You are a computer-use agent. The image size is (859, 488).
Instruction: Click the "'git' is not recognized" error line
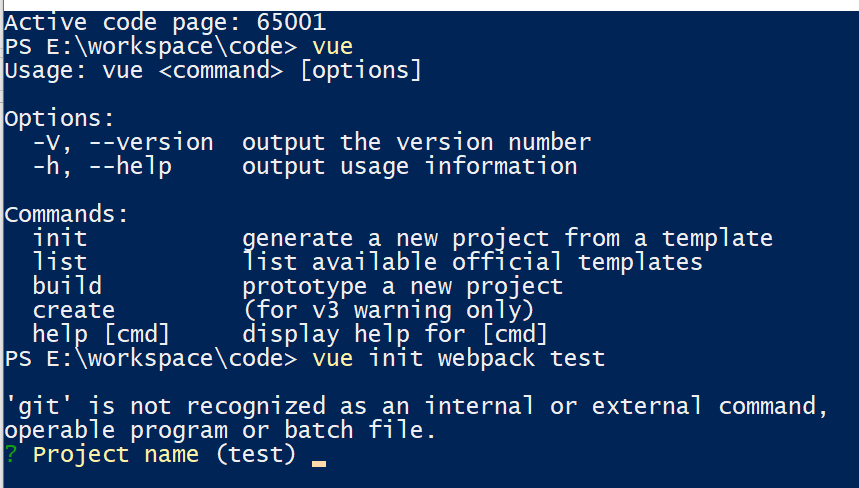tap(416, 406)
